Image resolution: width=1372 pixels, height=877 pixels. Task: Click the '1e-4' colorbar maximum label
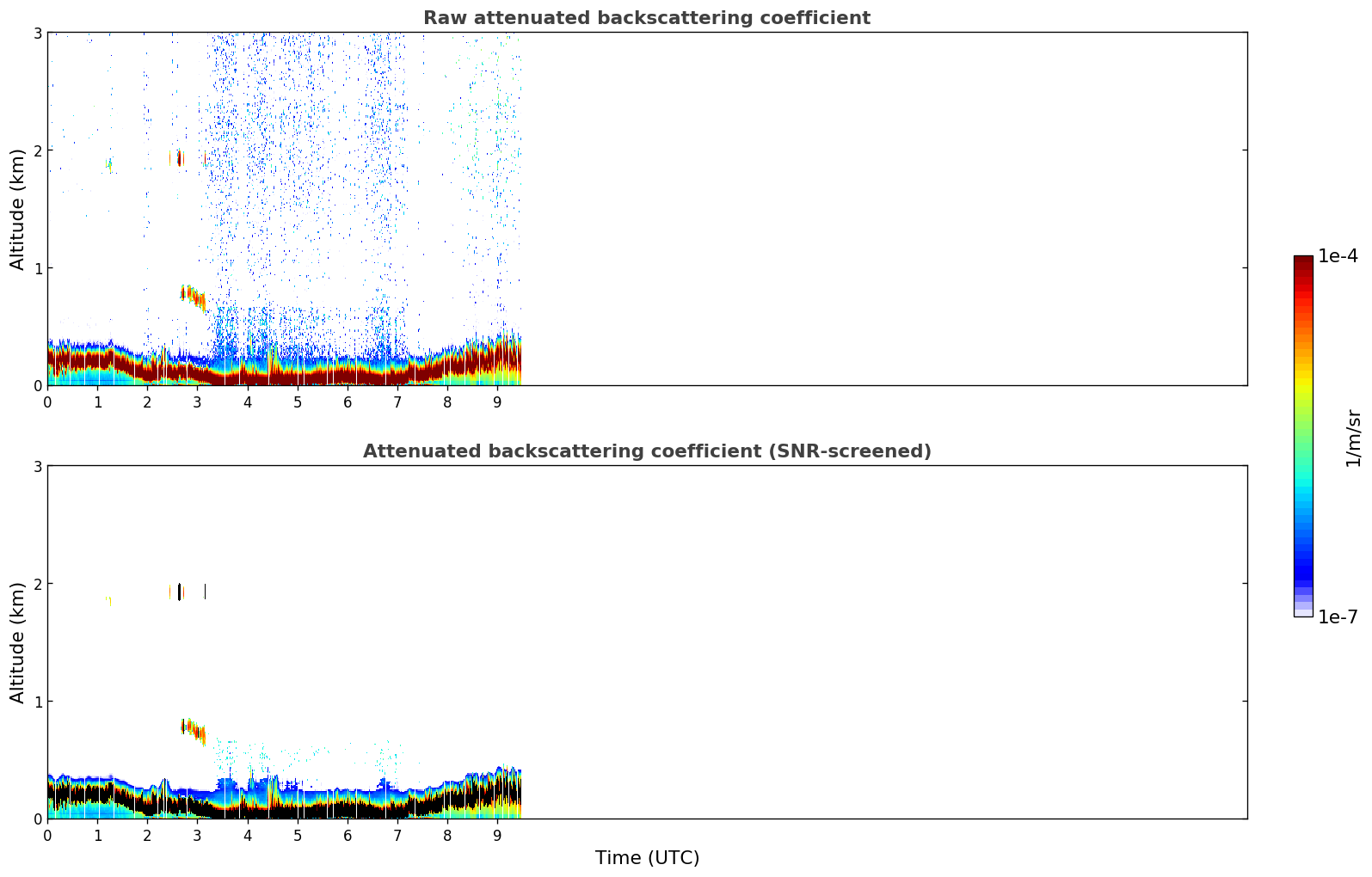point(1338,256)
